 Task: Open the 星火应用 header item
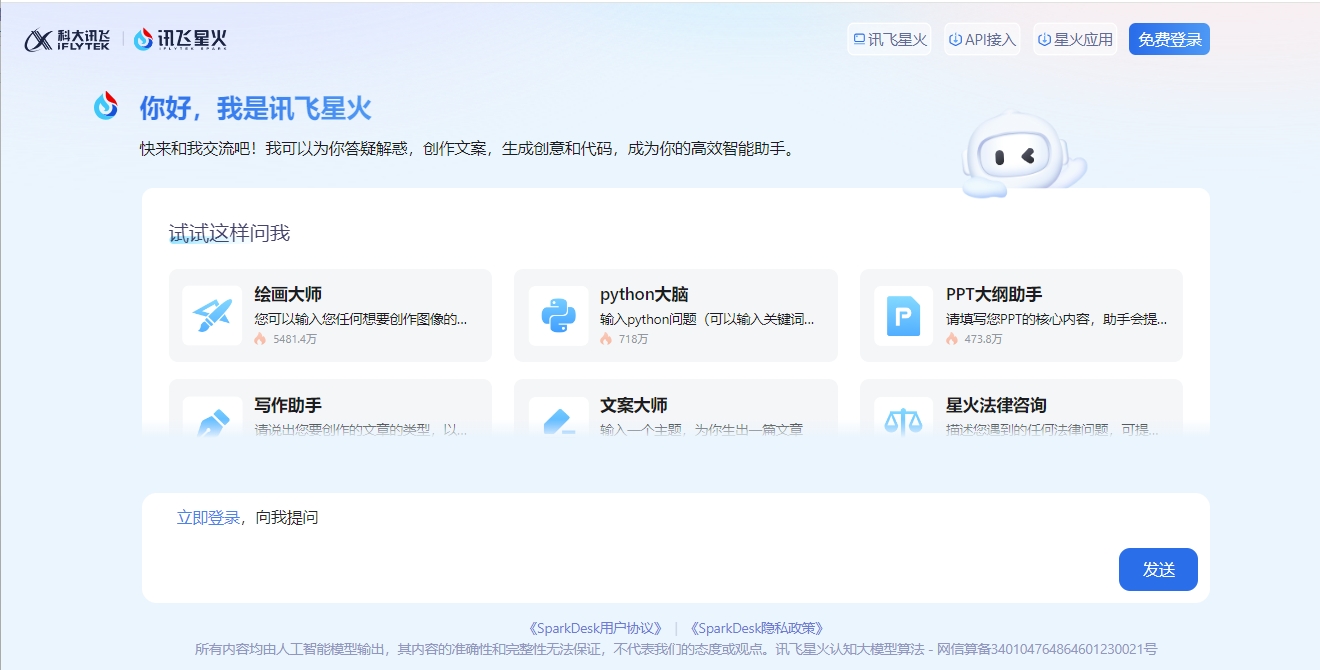[1075, 40]
